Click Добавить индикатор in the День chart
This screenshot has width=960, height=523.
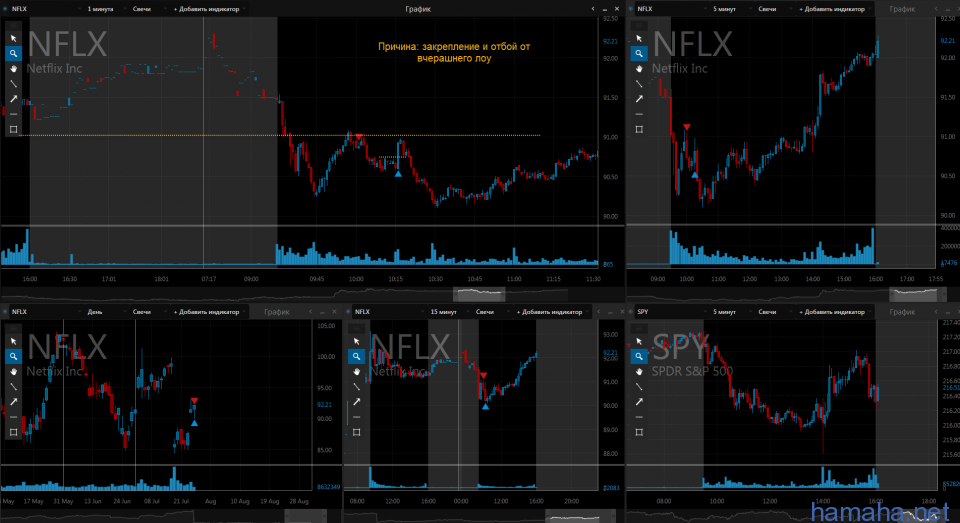(x=207, y=312)
